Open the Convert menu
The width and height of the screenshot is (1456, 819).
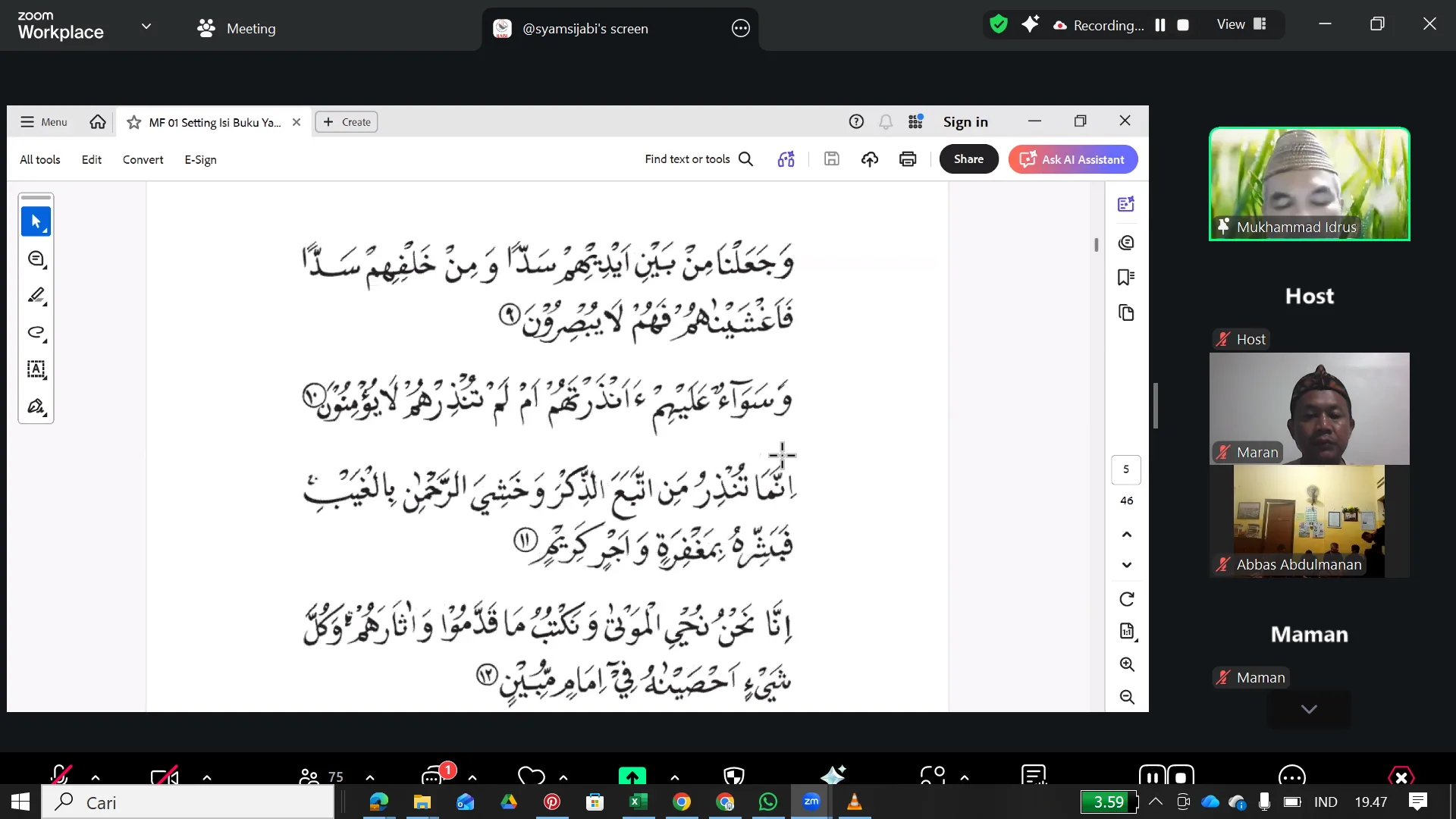(143, 159)
